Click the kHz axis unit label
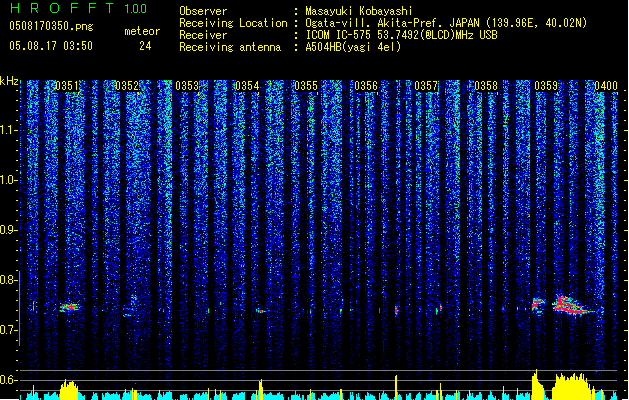This screenshot has height=400, width=629. point(9,81)
